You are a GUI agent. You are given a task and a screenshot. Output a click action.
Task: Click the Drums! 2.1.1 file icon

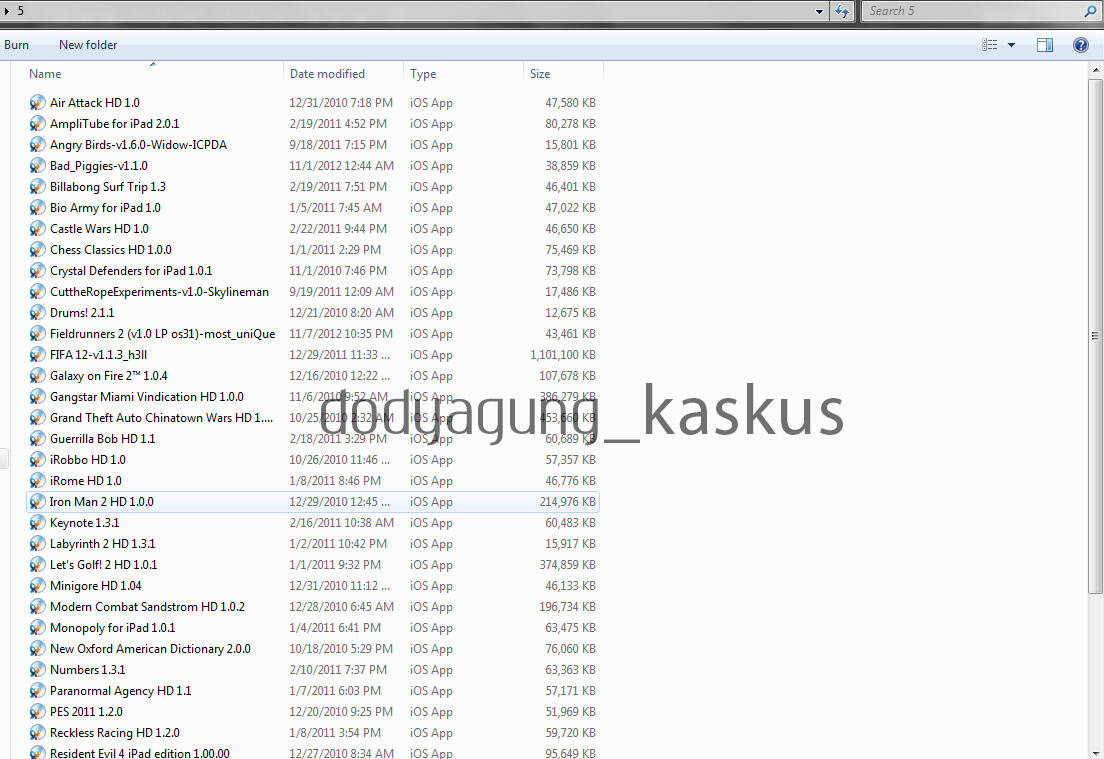coord(37,313)
